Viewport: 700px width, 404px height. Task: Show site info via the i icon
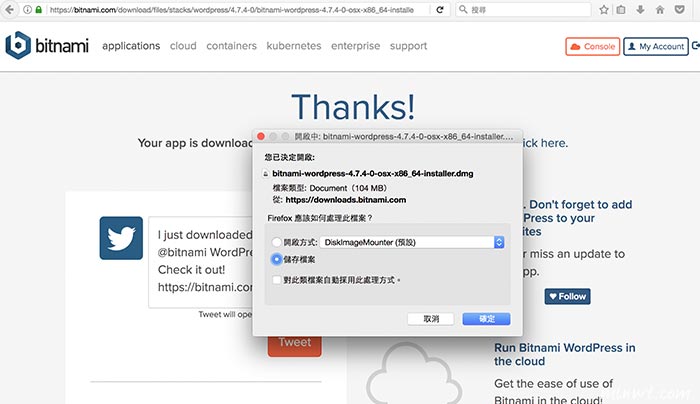point(27,9)
